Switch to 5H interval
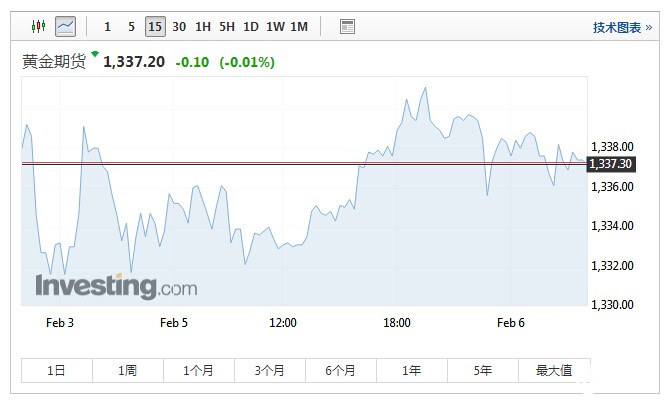Screen dimensions: 668x406 [x=227, y=26]
